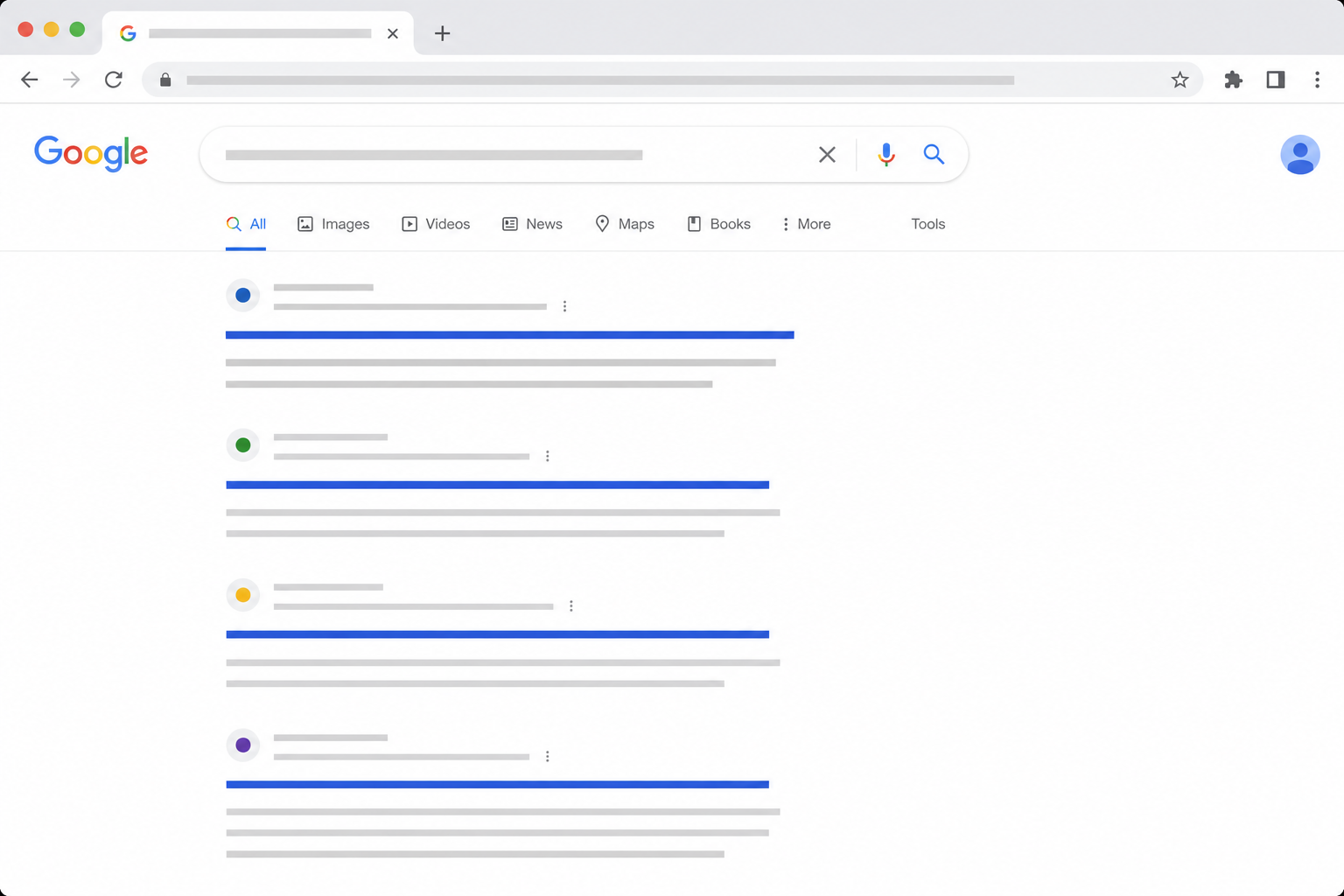1344x896 pixels.
Task: Click the green favicon of second result
Action: pyautogui.click(x=243, y=445)
